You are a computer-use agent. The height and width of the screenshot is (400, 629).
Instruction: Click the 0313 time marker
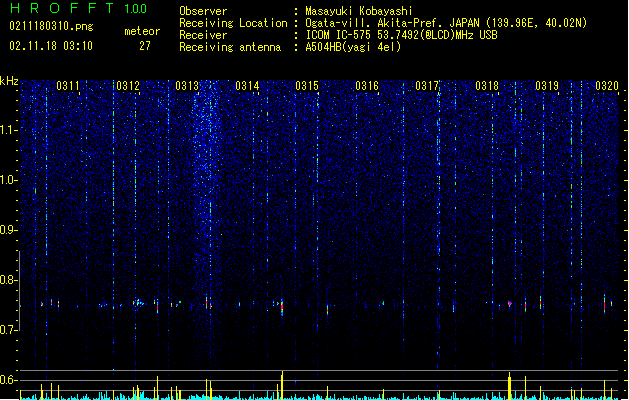pos(187,86)
